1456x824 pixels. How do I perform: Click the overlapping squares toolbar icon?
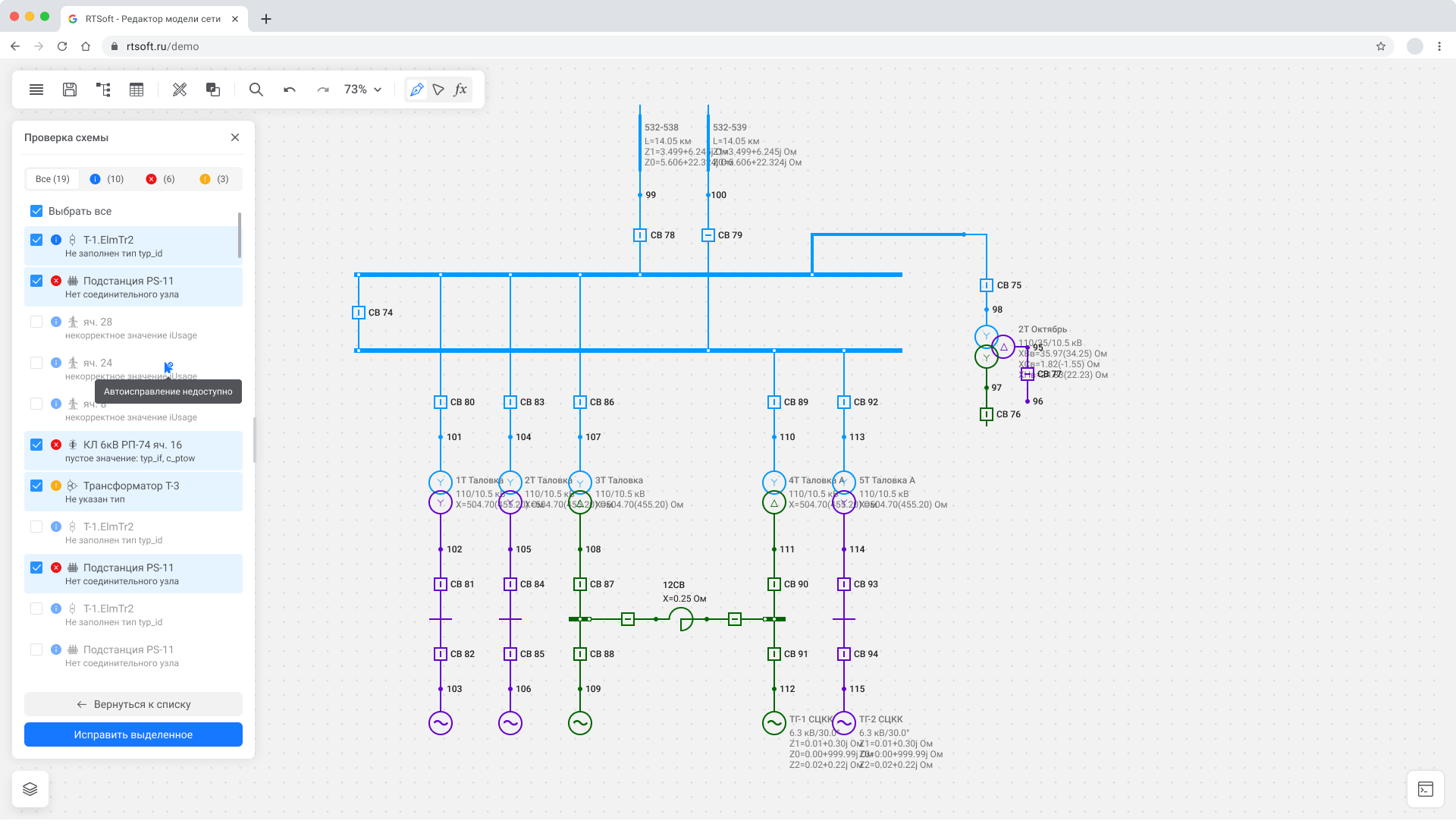pos(213,90)
